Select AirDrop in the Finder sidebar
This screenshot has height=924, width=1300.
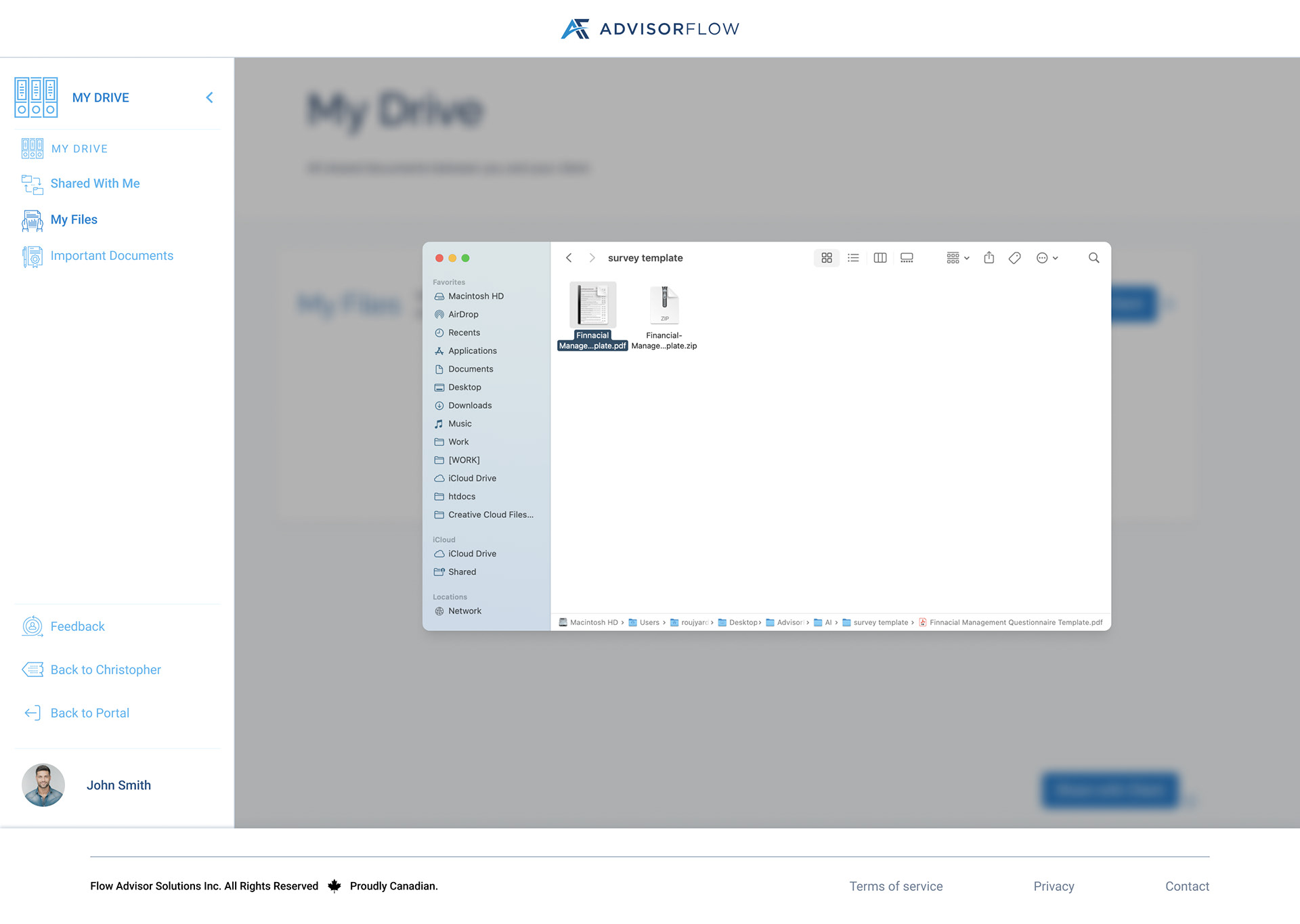click(462, 314)
